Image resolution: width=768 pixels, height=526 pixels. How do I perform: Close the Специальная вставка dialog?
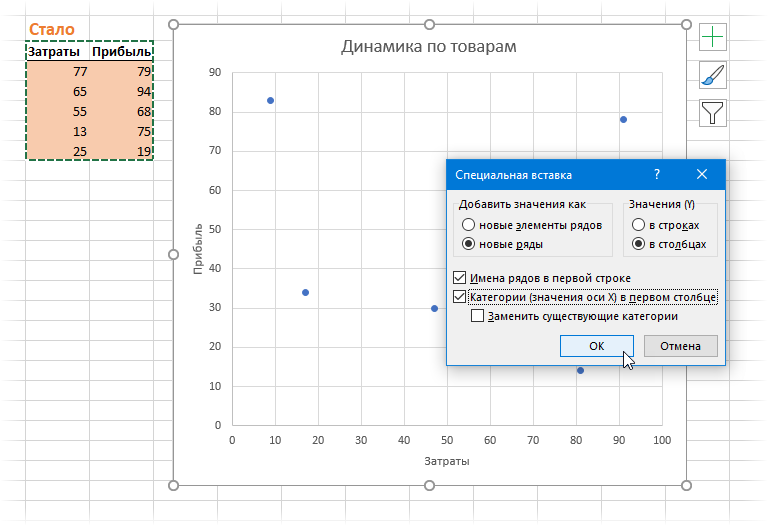click(x=702, y=174)
